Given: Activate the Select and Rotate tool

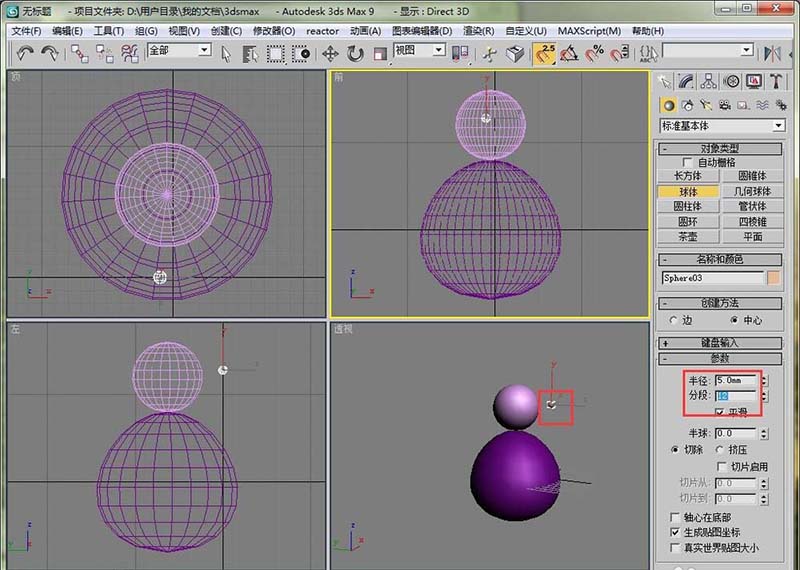Looking at the screenshot, I should [355, 53].
